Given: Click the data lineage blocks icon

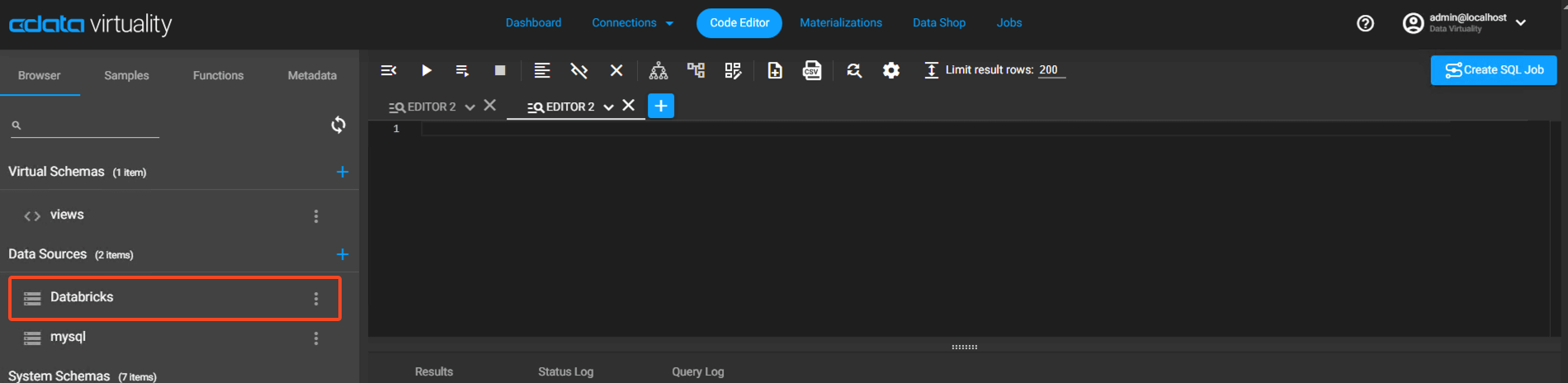Looking at the screenshot, I should coord(696,70).
